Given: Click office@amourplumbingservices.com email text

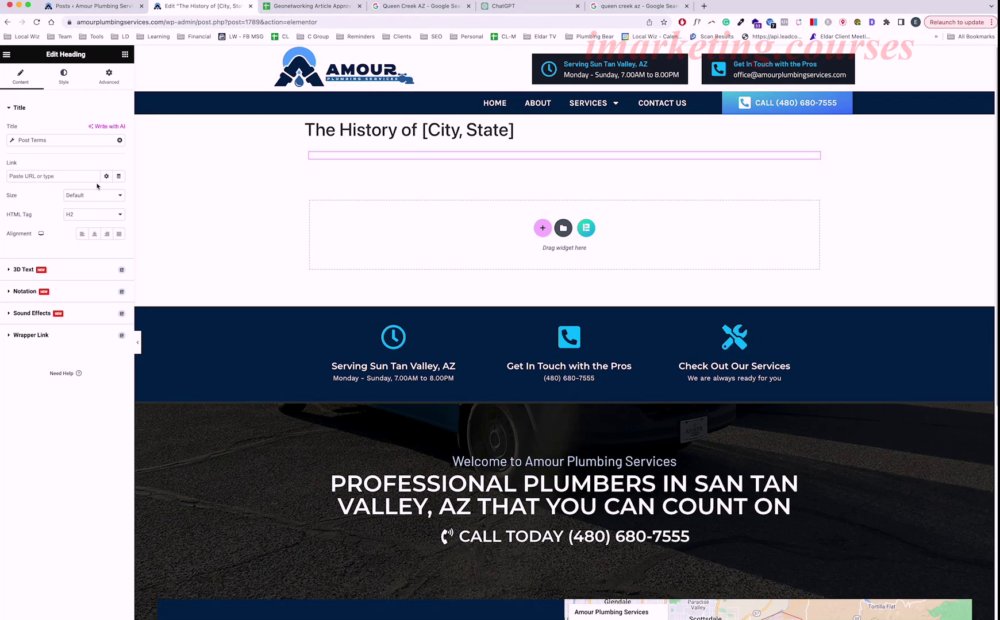Looking at the screenshot, I should (790, 75).
